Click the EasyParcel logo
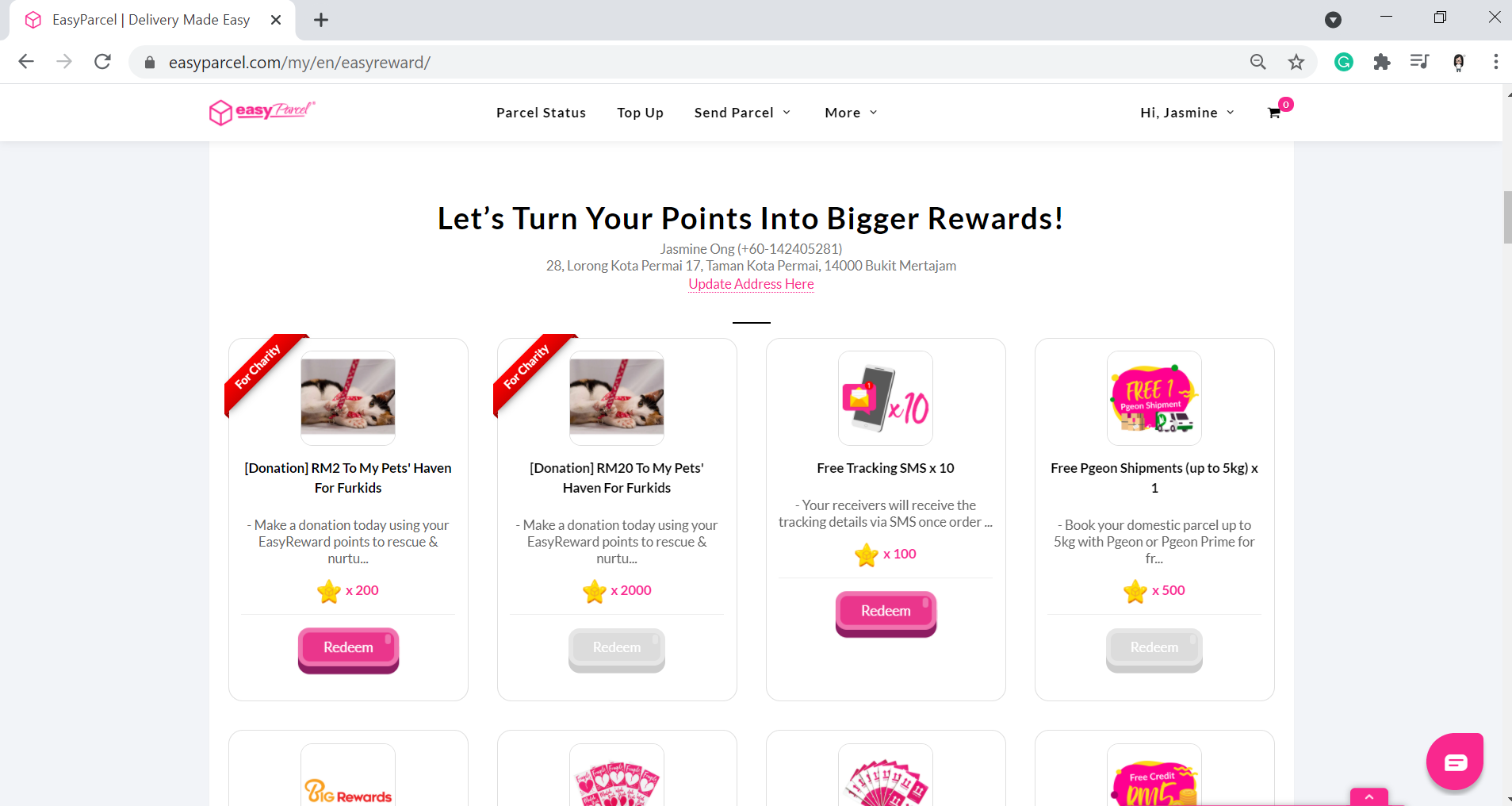Image resolution: width=1512 pixels, height=806 pixels. click(262, 113)
